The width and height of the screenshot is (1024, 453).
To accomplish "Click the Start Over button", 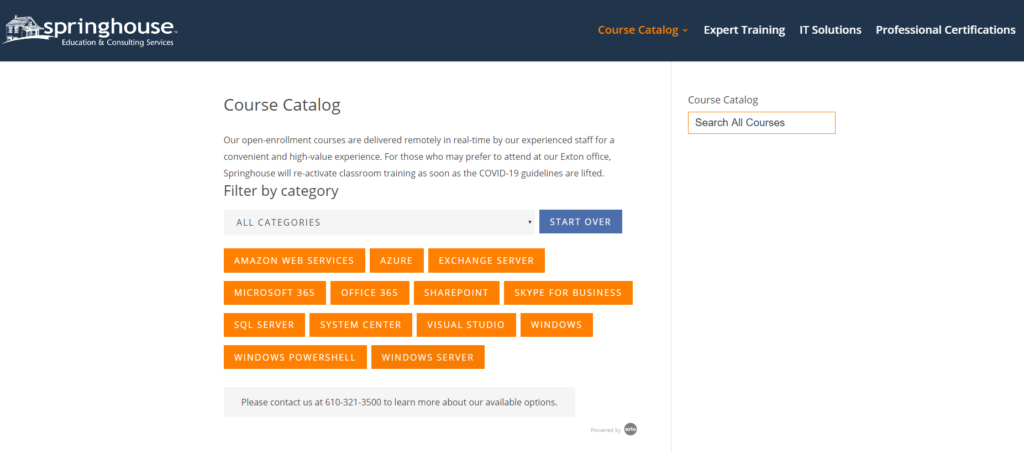I will 581,221.
